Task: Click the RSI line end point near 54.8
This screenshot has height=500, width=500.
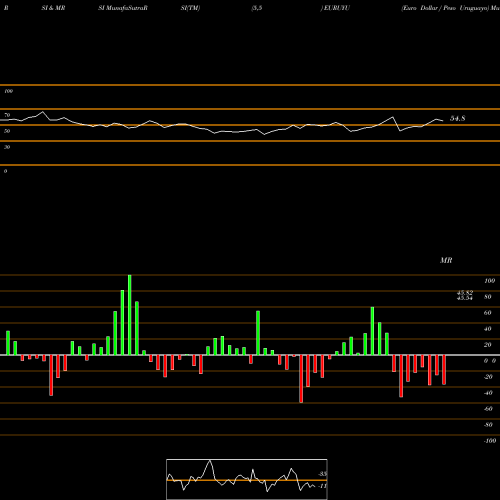Action: tap(443, 120)
